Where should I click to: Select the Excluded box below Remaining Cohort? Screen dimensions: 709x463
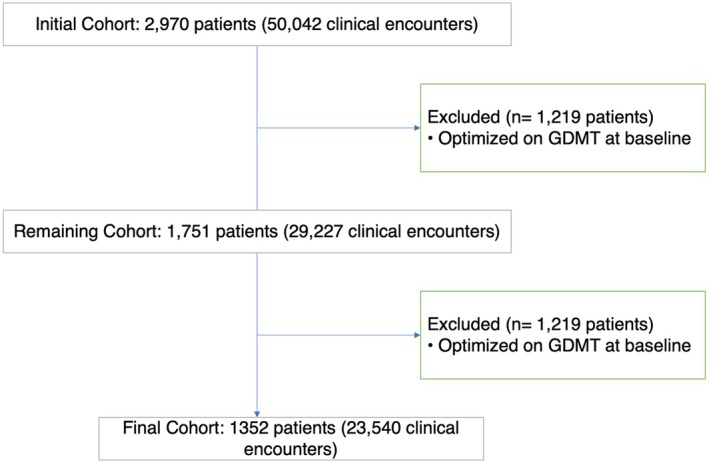pyautogui.click(x=563, y=335)
